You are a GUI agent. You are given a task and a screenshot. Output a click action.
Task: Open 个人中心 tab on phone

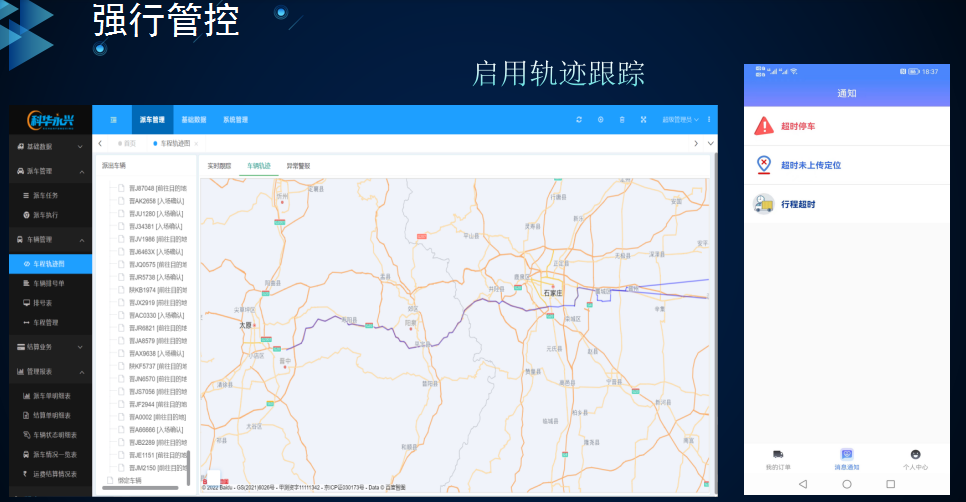(915, 460)
